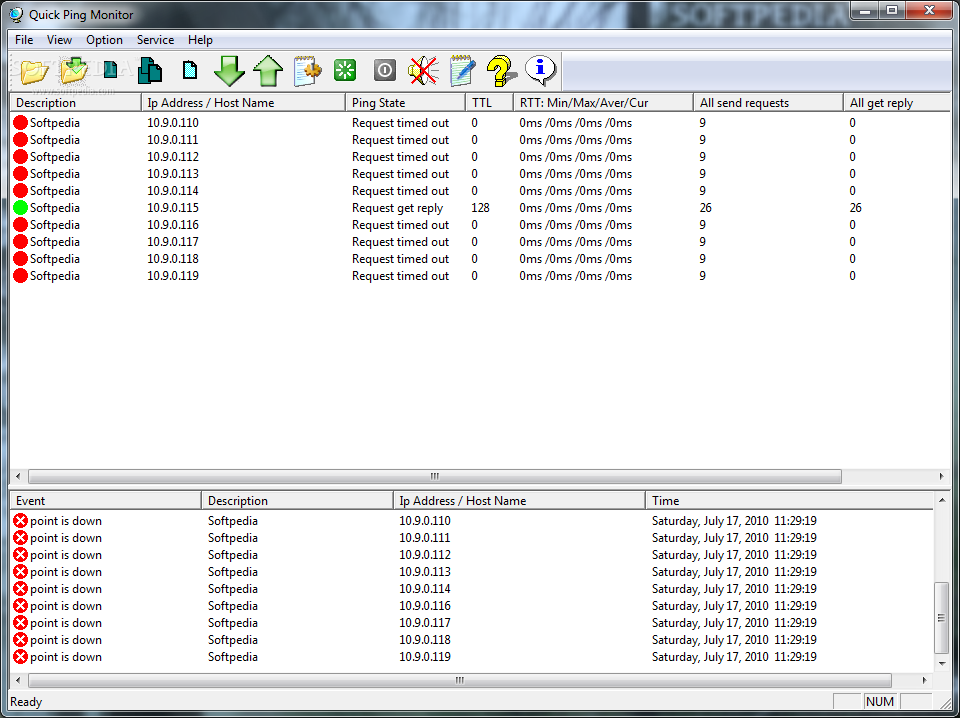Click the multiple teal pages icon
The width and height of the screenshot is (960, 718).
click(150, 70)
